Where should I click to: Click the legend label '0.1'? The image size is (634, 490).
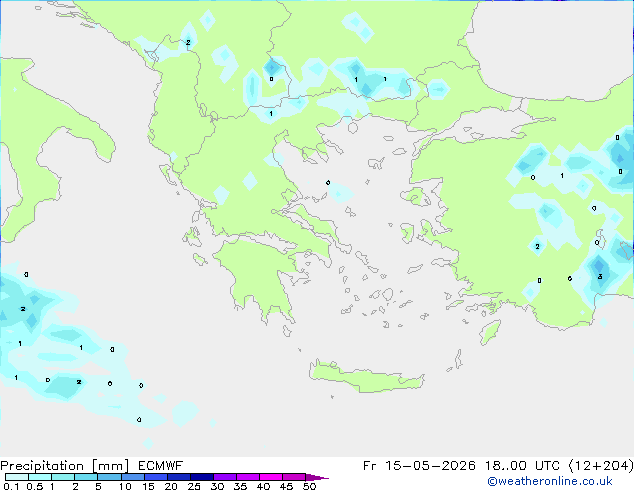[11, 486]
